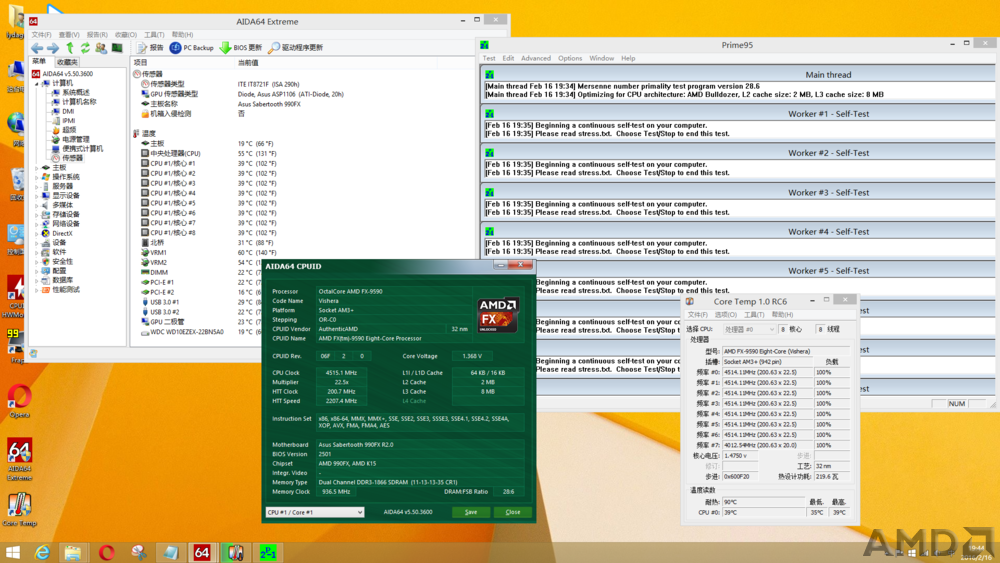1000x563 pixels.
Task: Go forward with AIDA64 blue right arrow
Action: [x=53, y=48]
